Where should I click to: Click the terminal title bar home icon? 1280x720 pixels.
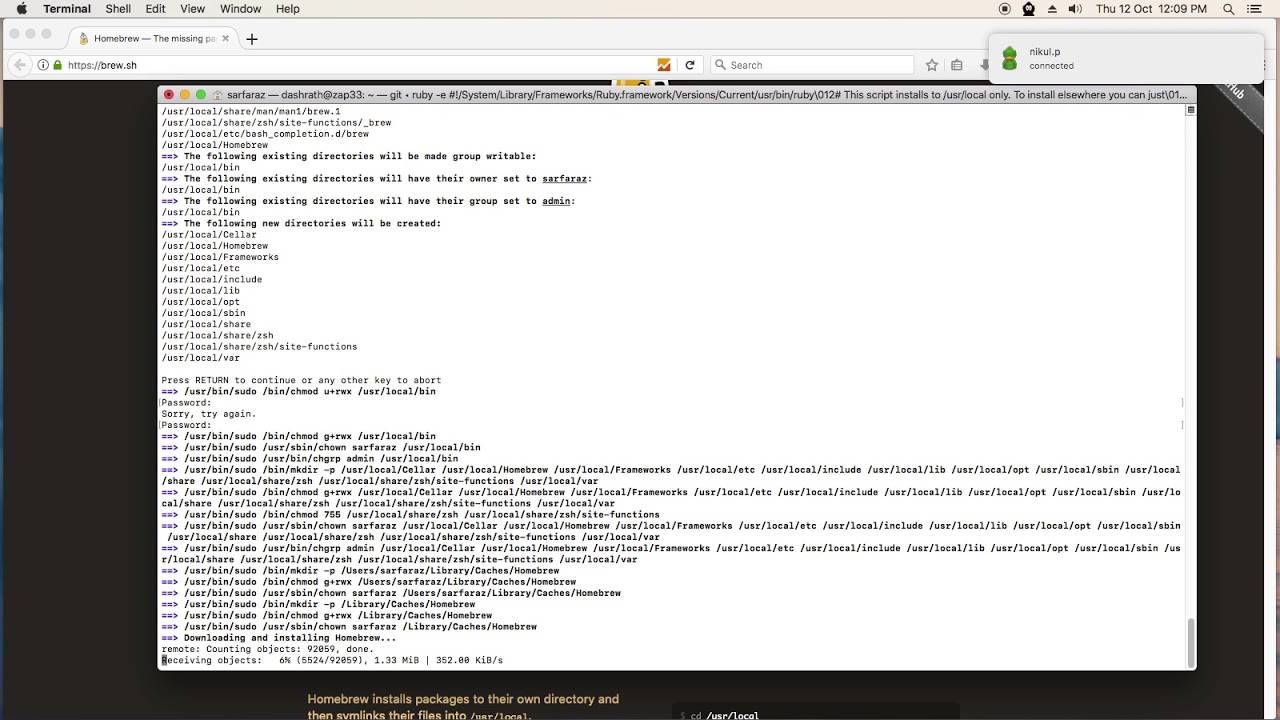217,95
